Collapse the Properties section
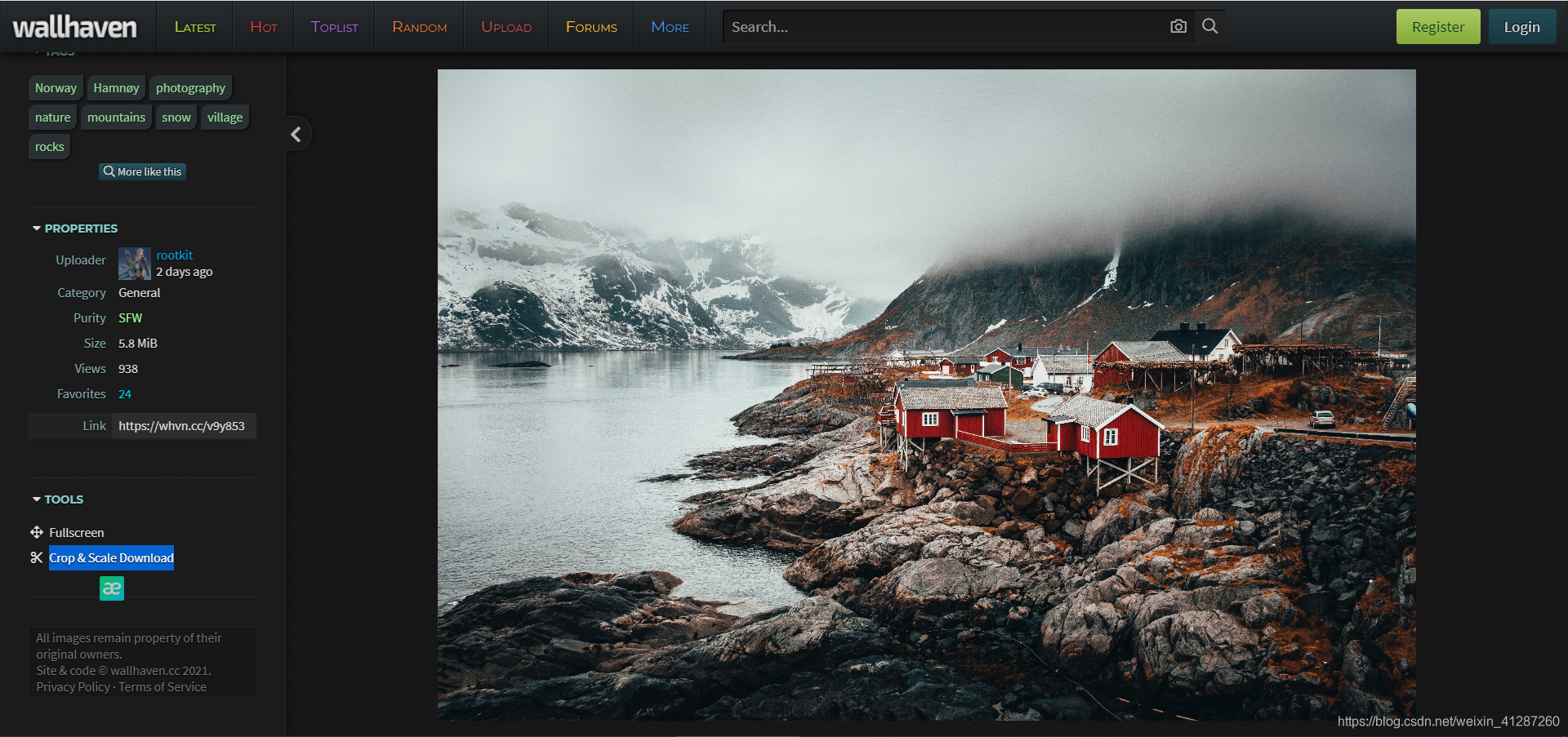 (75, 229)
